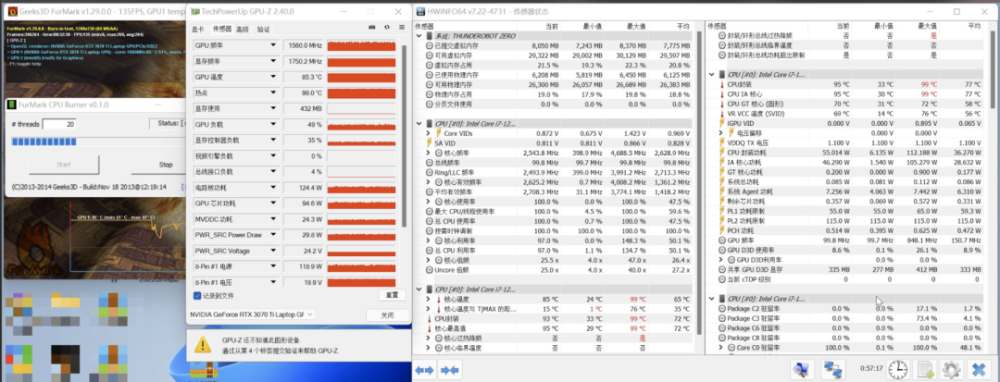Click HWiNFO collapse arrows button

(x=450, y=369)
